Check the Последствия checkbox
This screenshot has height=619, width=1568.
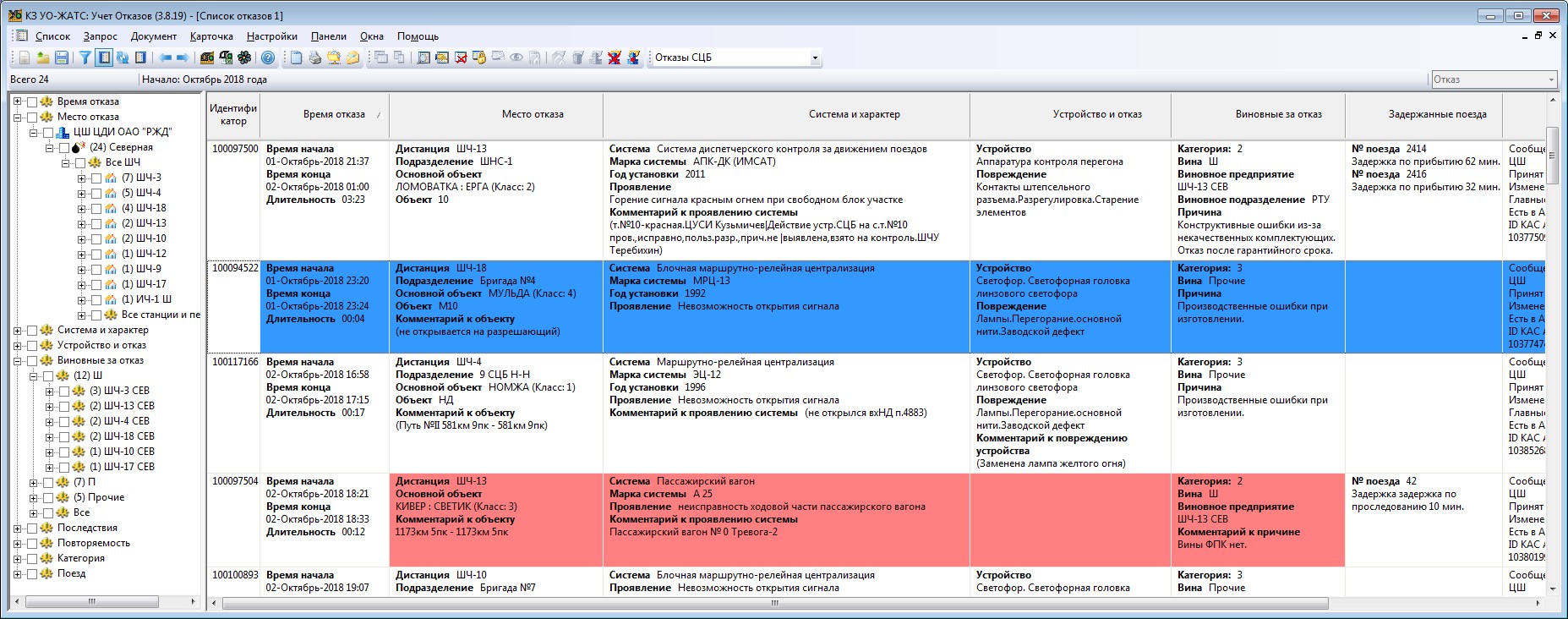pos(32,529)
